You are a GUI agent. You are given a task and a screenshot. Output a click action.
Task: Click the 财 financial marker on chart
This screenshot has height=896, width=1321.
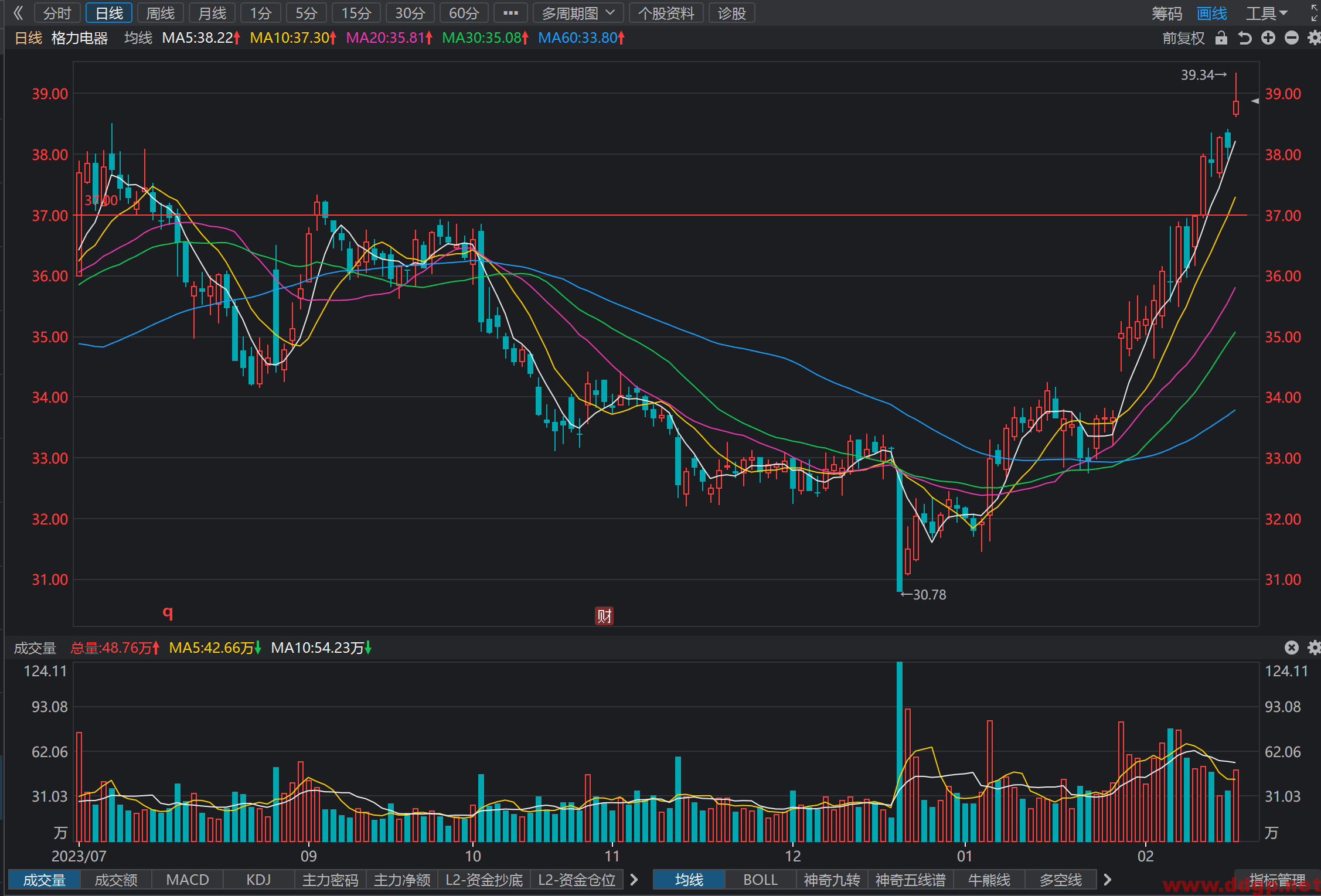[x=604, y=616]
